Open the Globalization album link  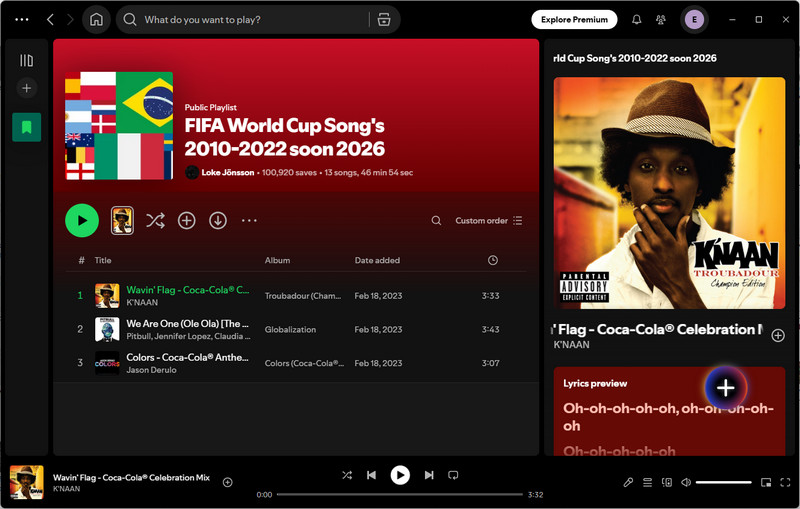[x=290, y=329]
